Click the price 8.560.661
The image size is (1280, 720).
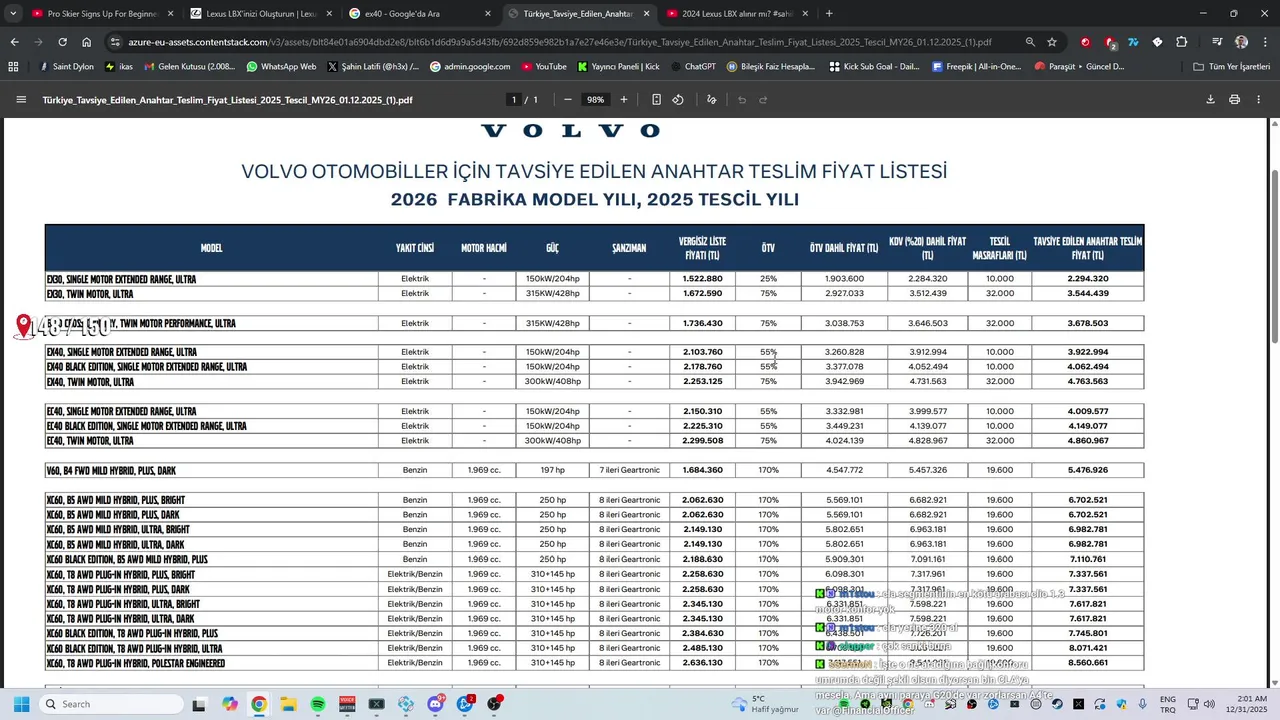click(1087, 663)
